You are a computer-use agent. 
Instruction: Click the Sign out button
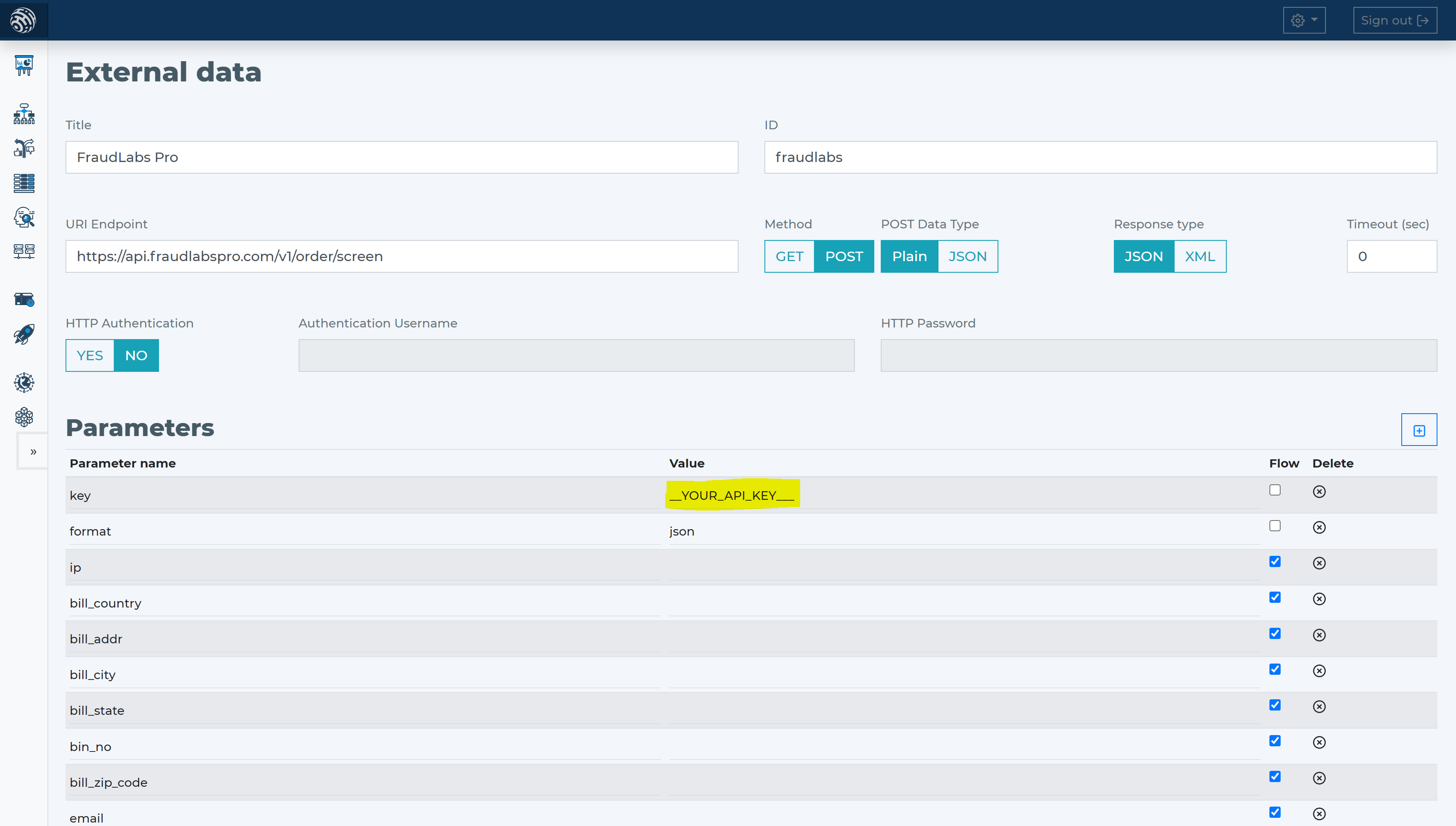tap(1395, 20)
